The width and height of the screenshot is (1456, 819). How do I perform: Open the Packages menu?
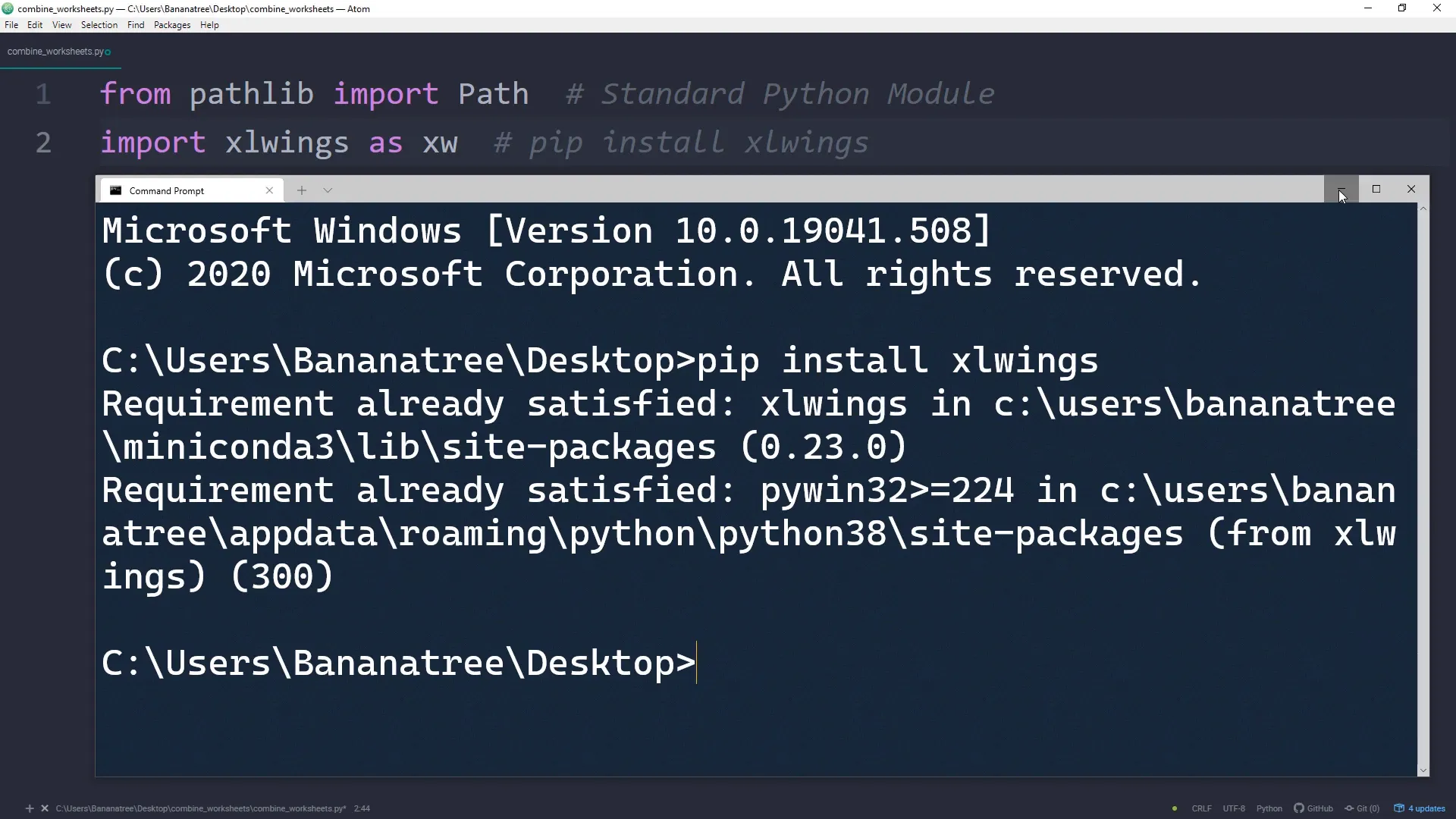point(171,25)
